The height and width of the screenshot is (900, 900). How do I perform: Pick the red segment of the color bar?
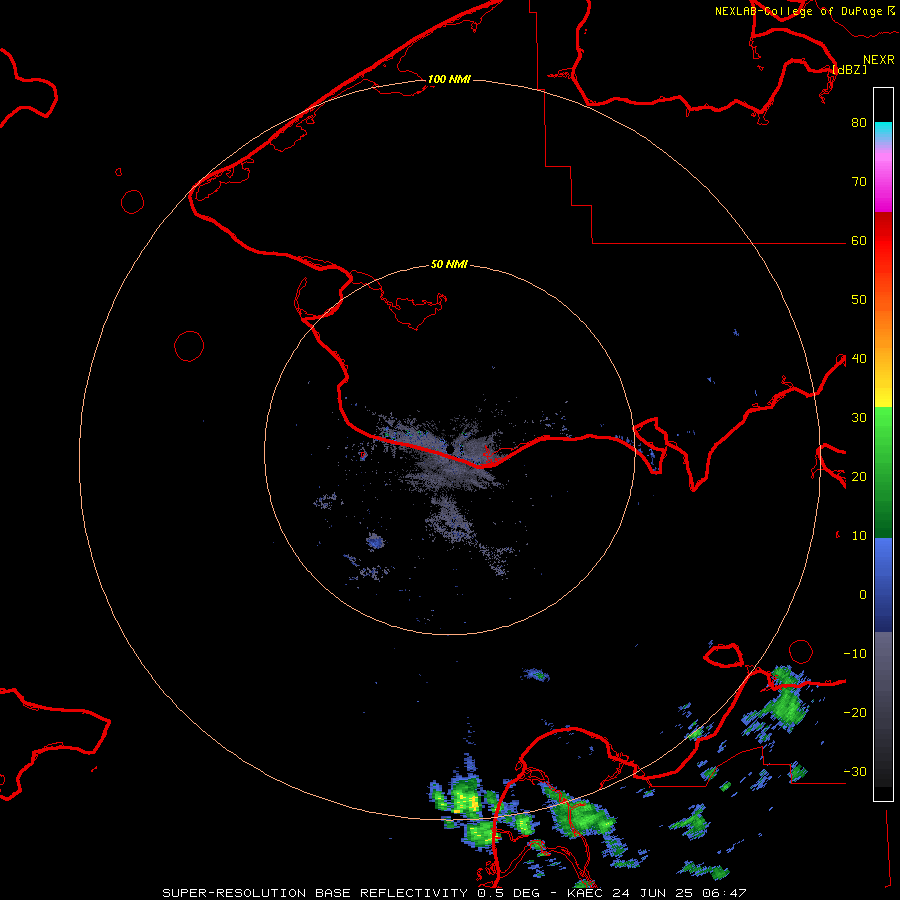point(883,241)
